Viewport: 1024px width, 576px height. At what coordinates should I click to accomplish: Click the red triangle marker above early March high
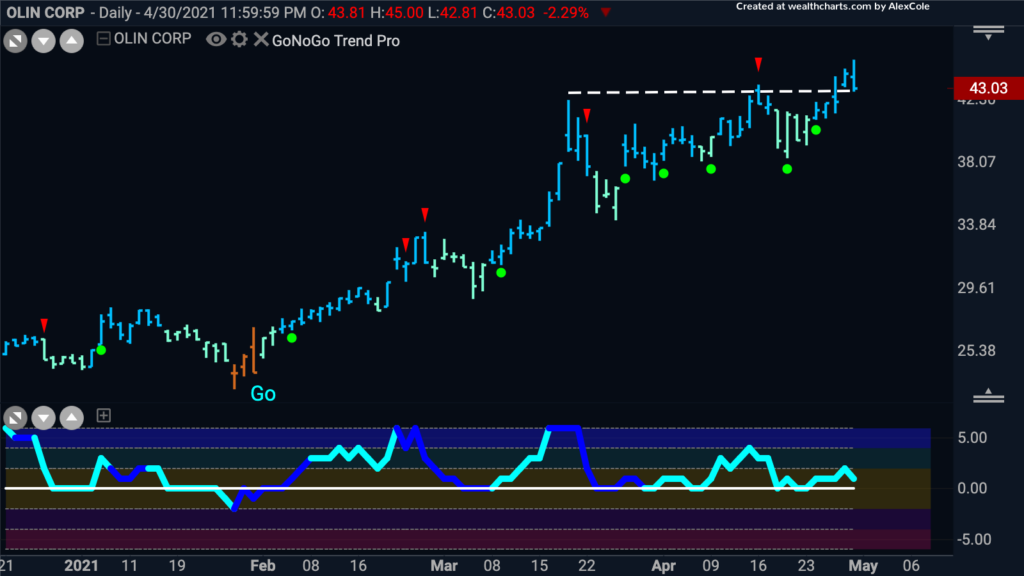pos(425,214)
